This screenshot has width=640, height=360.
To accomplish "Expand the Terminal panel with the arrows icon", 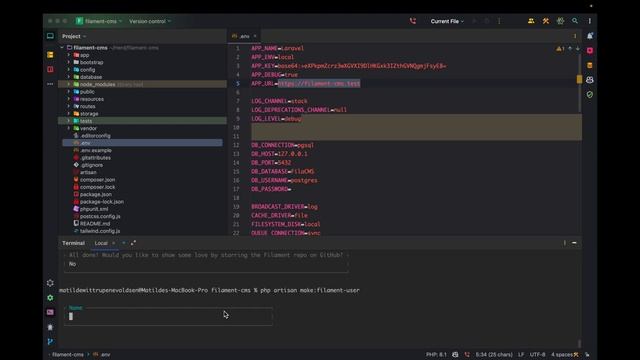I will click(x=133, y=243).
